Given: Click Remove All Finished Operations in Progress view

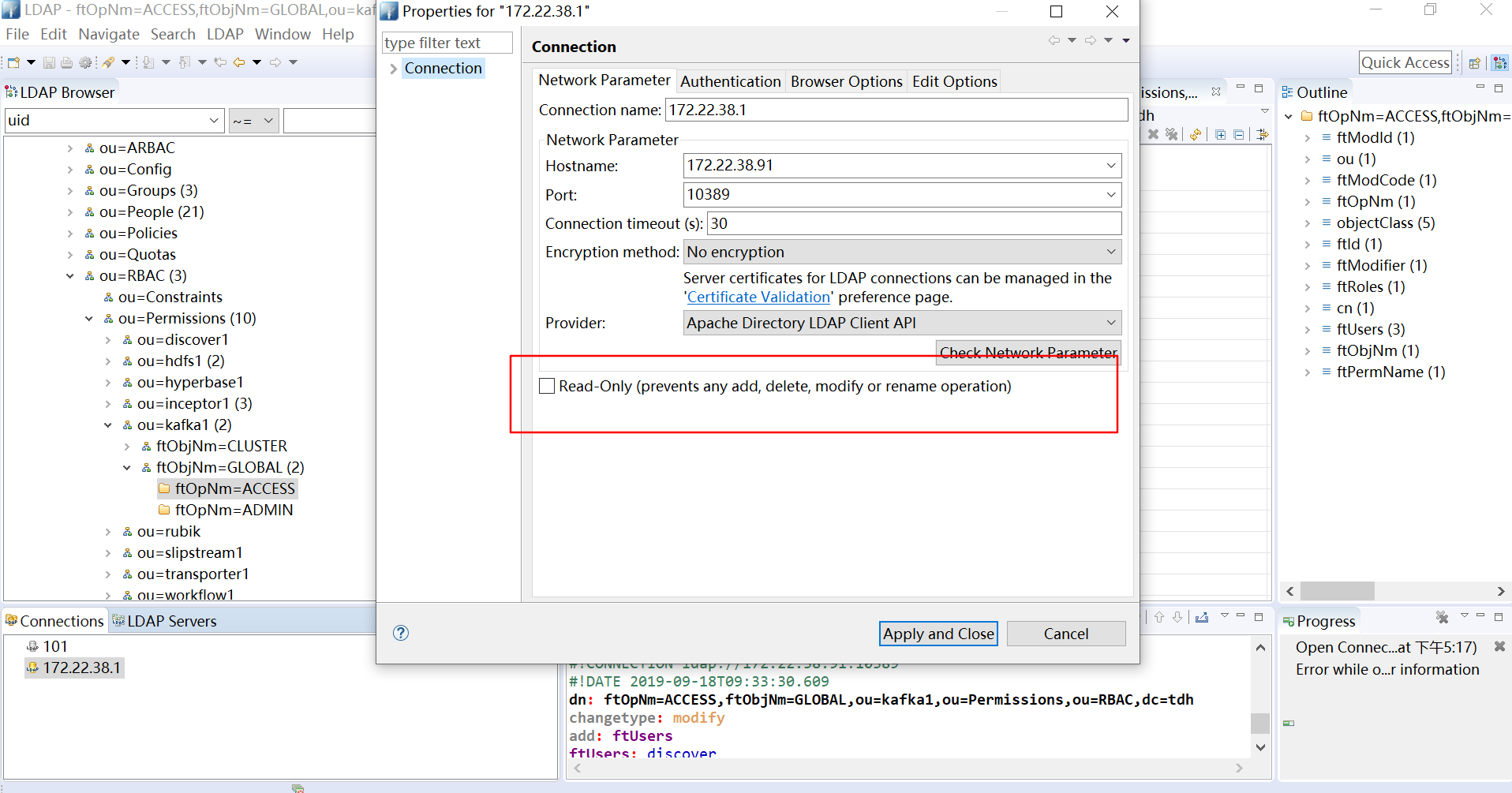Looking at the screenshot, I should click(x=1442, y=618).
